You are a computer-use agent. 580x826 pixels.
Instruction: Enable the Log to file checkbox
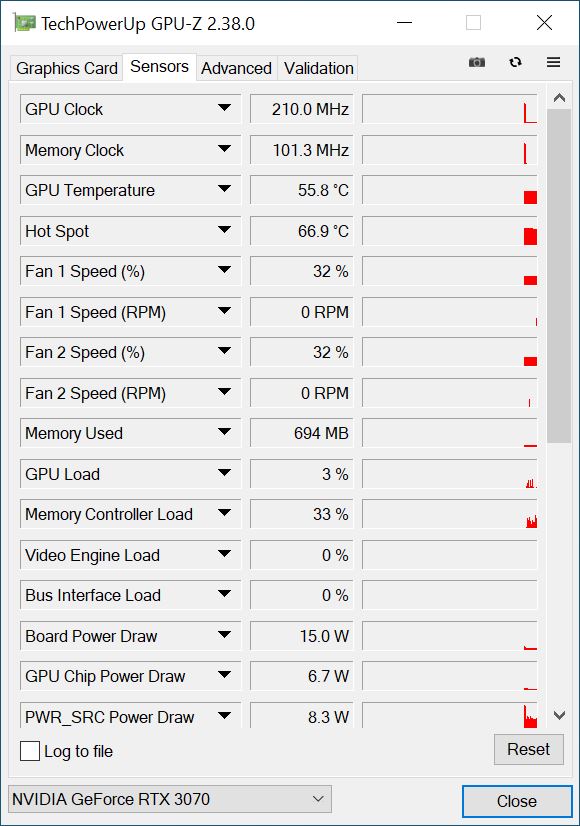[x=30, y=751]
